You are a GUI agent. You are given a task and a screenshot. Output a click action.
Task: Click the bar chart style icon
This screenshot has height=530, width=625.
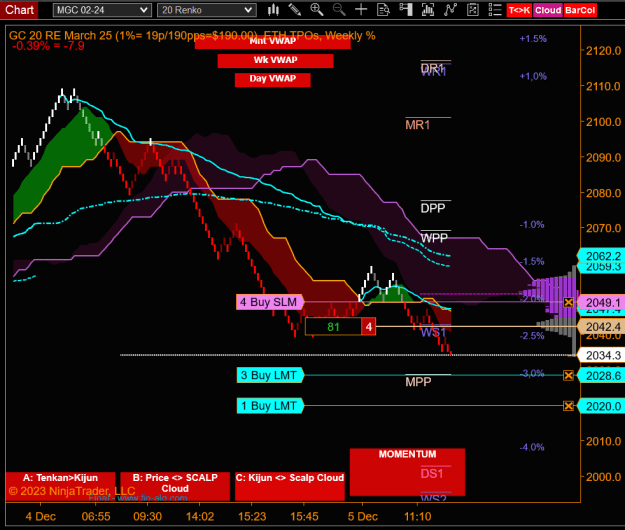pos(273,10)
